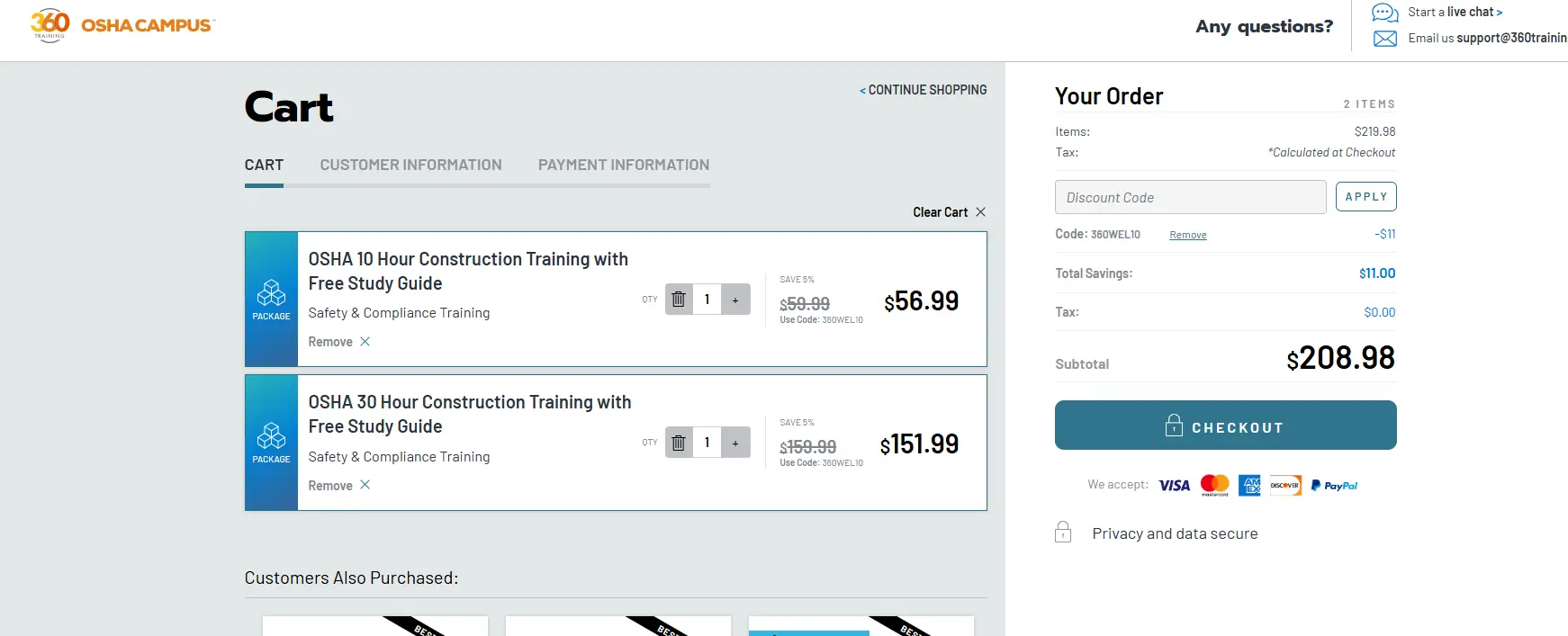Remove the 360WEL10 discount code
The width and height of the screenshot is (1568, 636).
[1187, 236]
